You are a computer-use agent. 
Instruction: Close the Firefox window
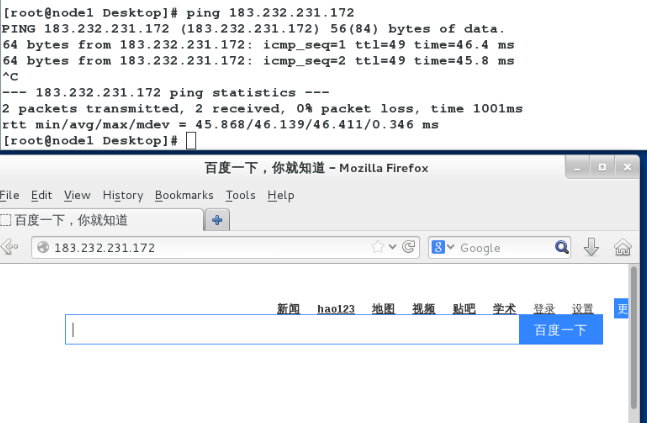(627, 167)
